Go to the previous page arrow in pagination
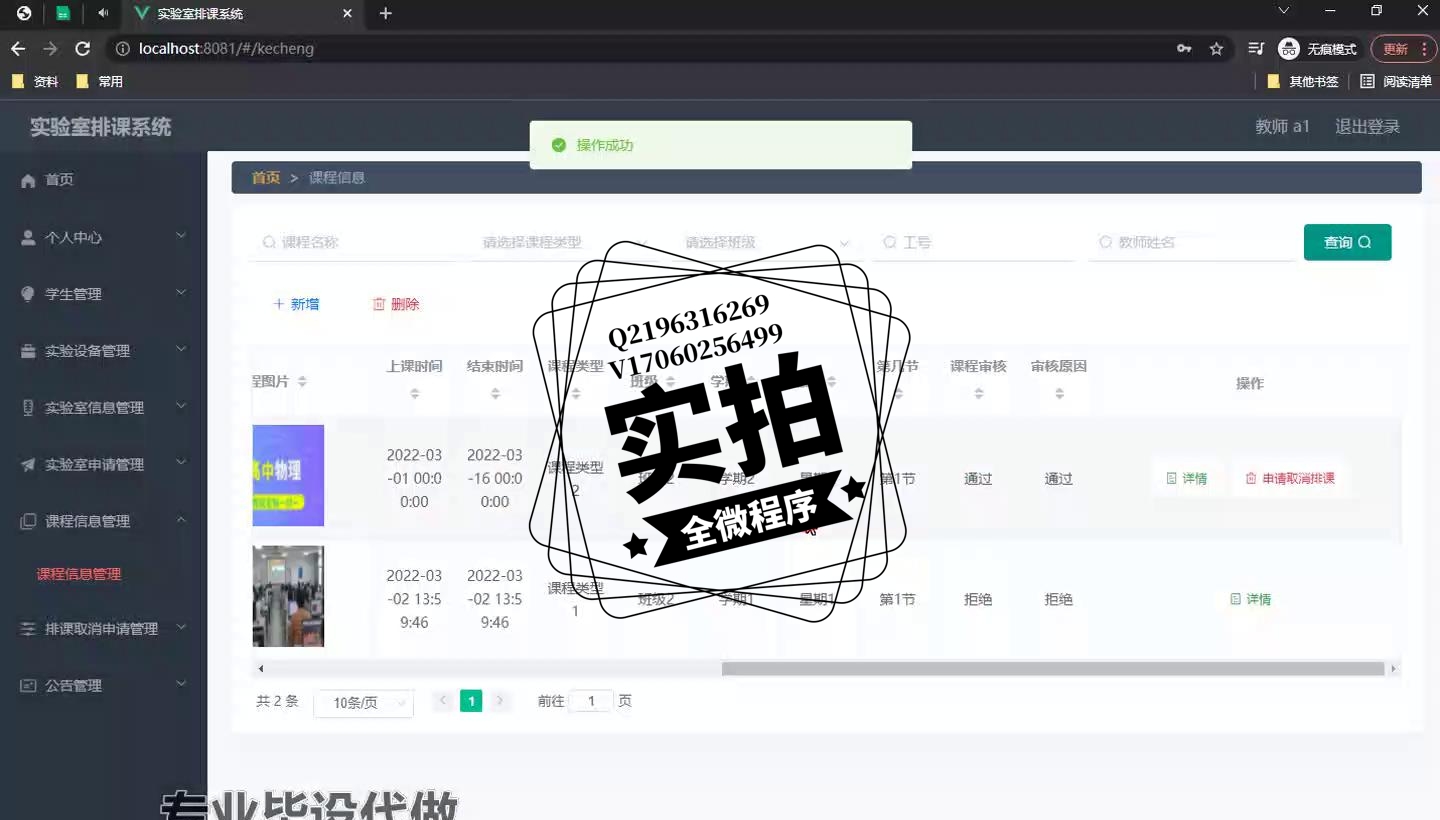 (443, 701)
